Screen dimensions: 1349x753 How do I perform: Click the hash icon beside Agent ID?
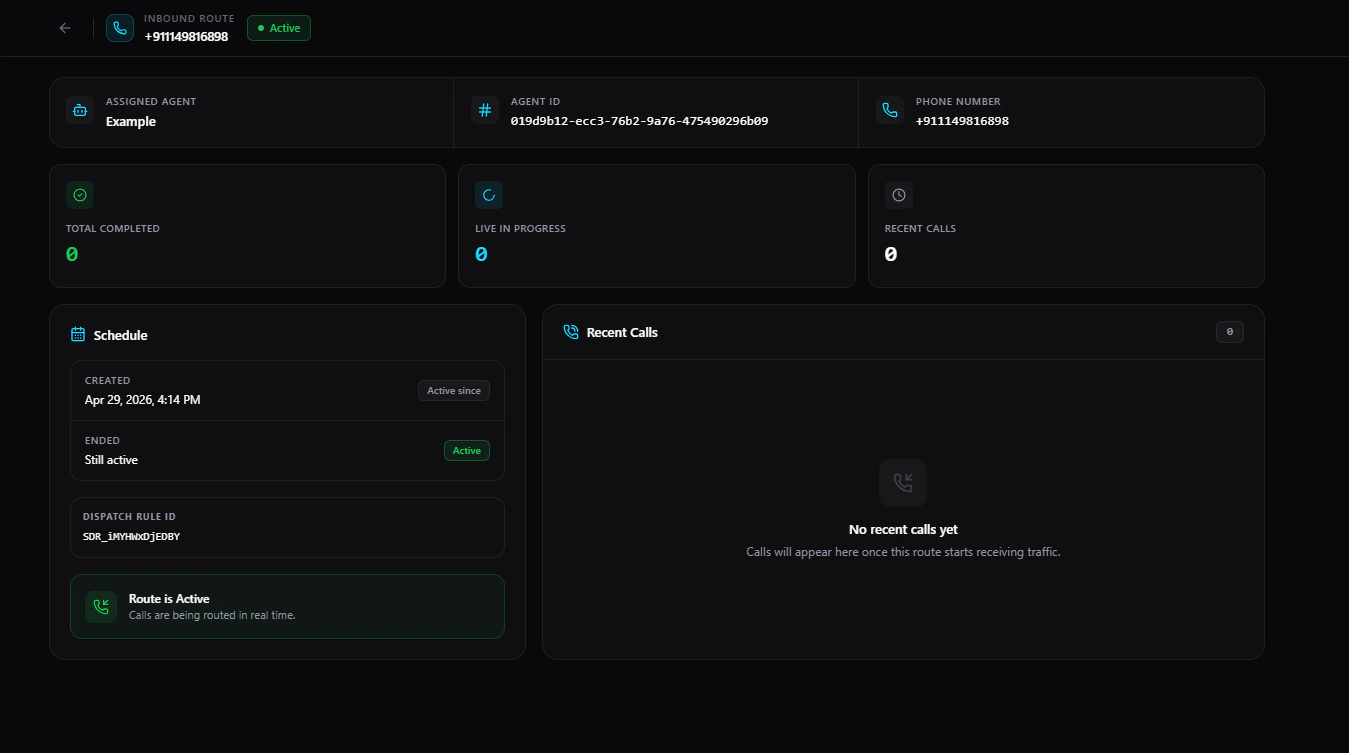pos(485,110)
